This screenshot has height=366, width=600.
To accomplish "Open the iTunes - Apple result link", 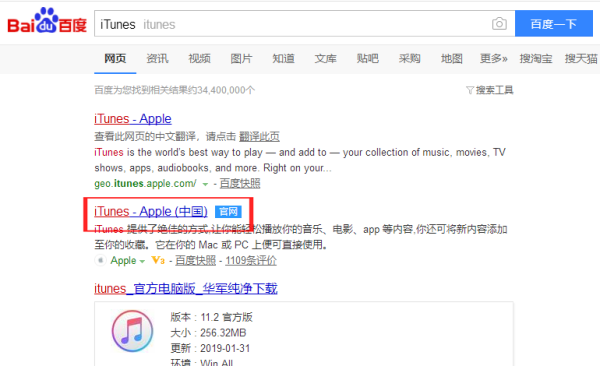I will 133,119.
